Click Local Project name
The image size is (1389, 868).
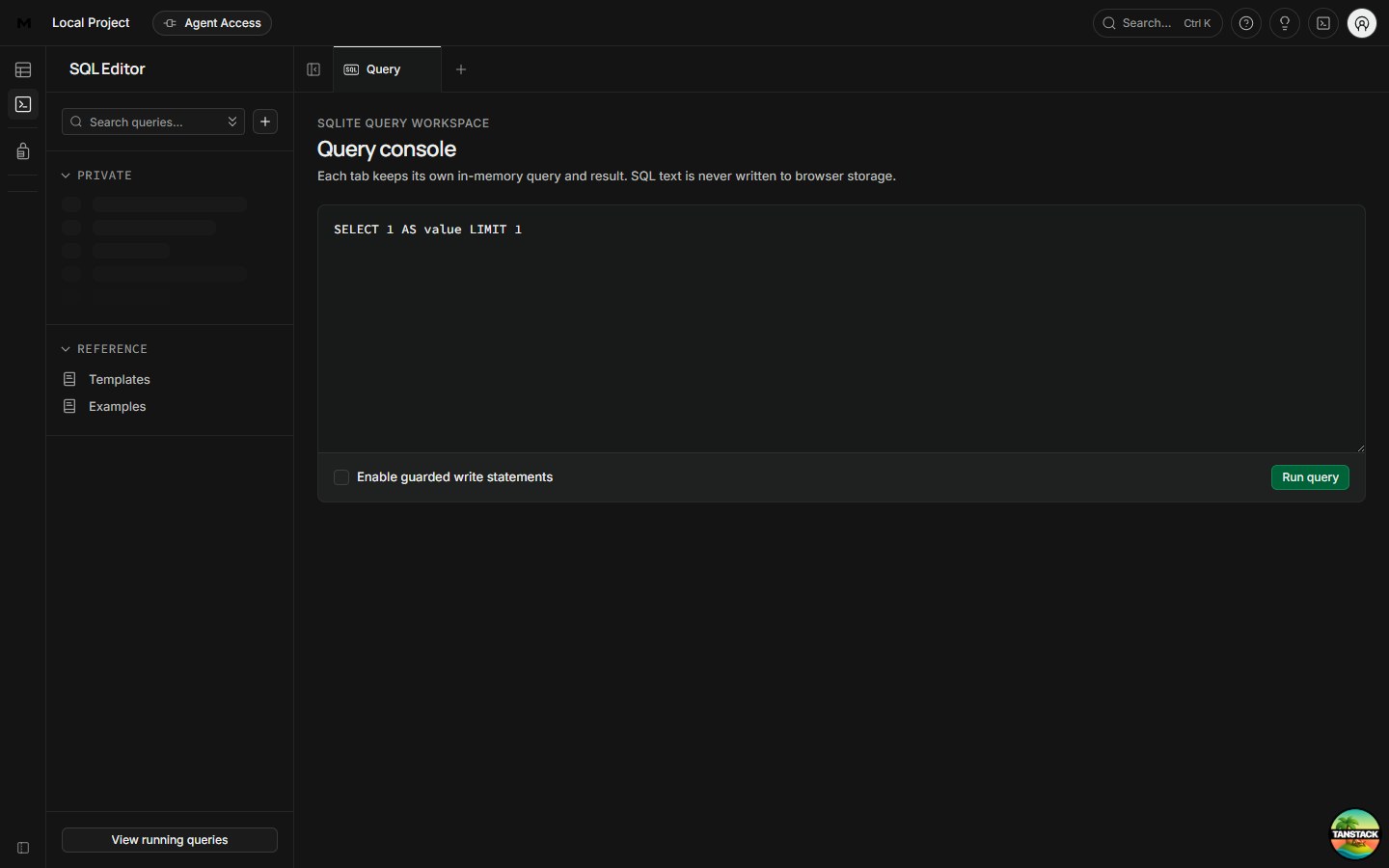pyautogui.click(x=91, y=23)
